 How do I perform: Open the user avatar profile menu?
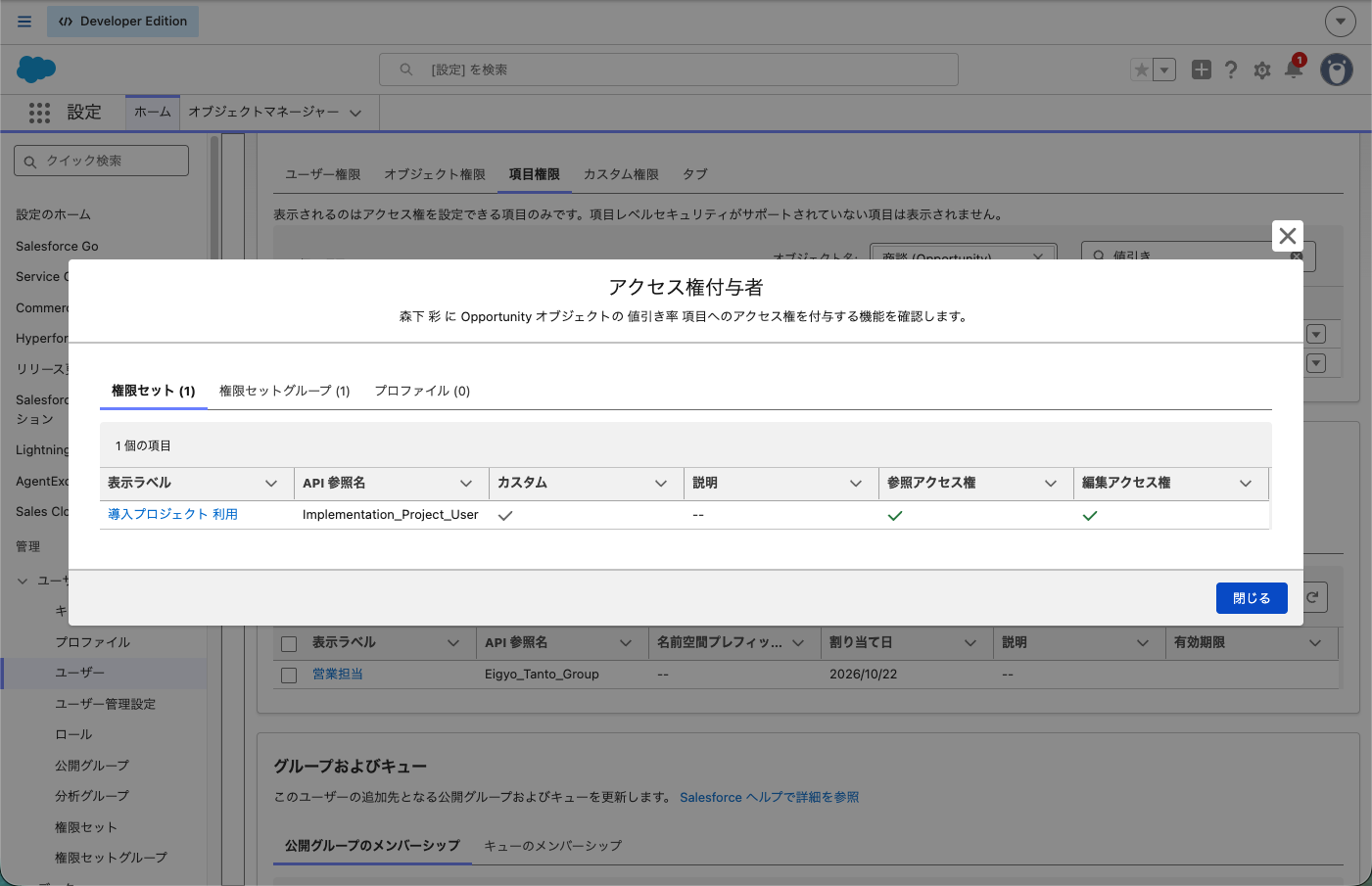1337,70
